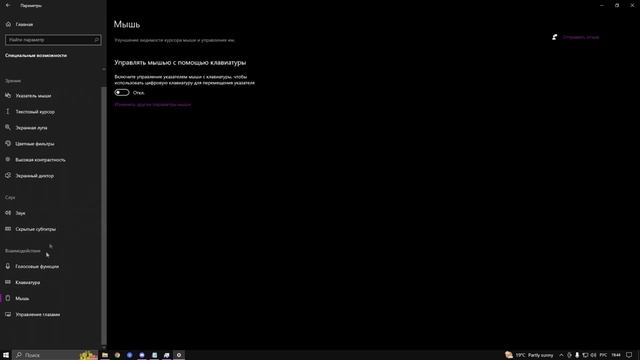Click the Специальные возможности heading
Image resolution: width=640 pixels, height=360 pixels.
(x=36, y=56)
